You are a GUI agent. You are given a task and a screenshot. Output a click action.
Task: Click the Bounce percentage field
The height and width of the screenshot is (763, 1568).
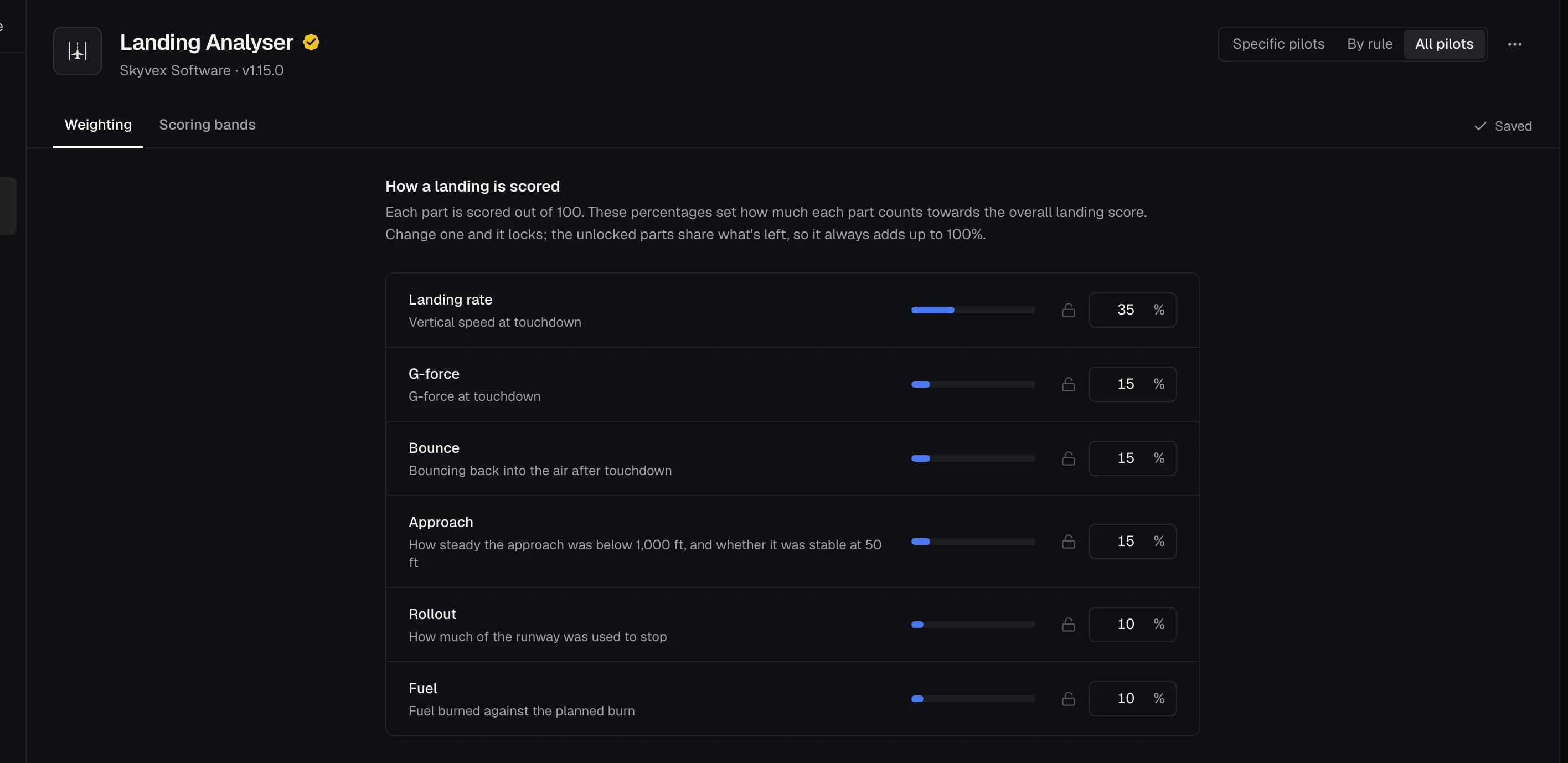coord(1132,458)
